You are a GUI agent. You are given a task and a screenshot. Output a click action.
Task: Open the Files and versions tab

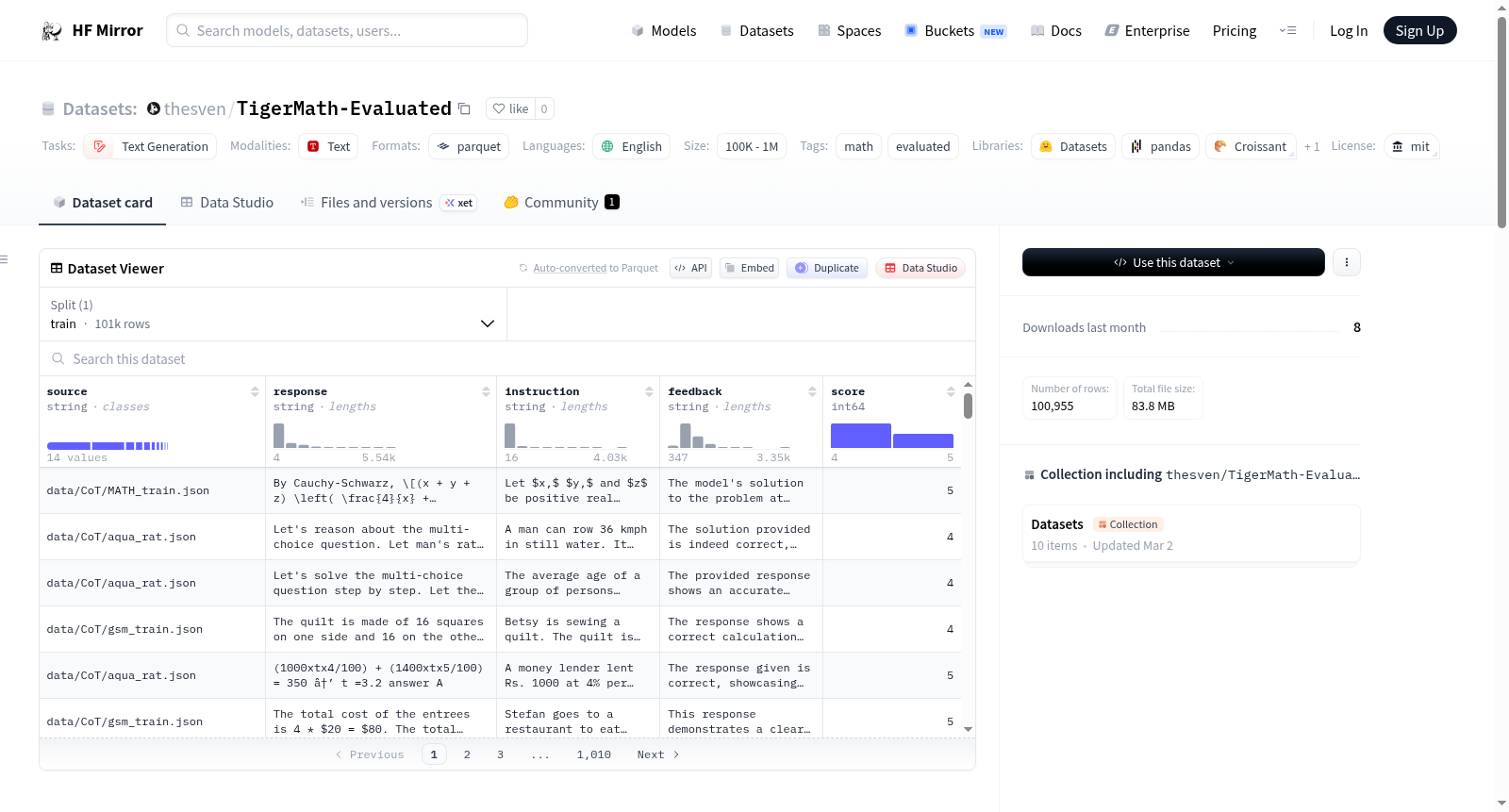tap(389, 203)
